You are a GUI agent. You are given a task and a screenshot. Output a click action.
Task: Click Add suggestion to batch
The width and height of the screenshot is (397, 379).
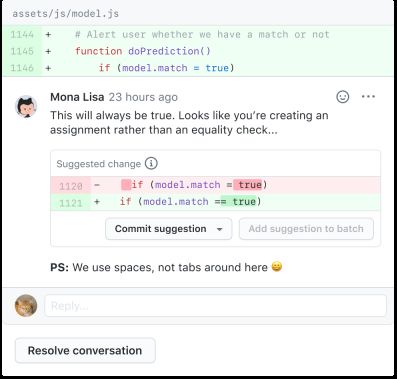pyautogui.click(x=306, y=229)
